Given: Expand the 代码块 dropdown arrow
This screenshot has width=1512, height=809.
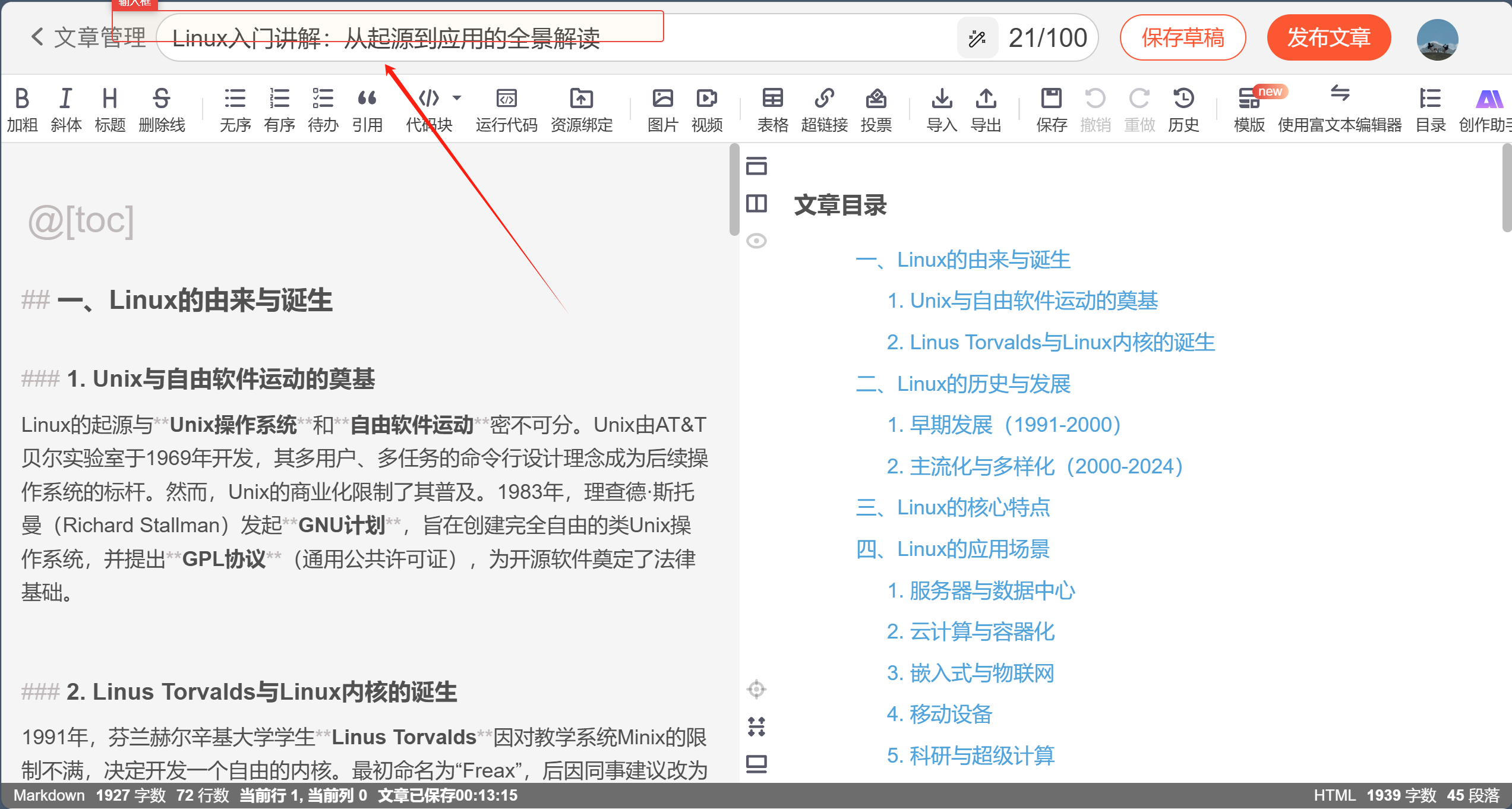Looking at the screenshot, I should click(x=457, y=97).
